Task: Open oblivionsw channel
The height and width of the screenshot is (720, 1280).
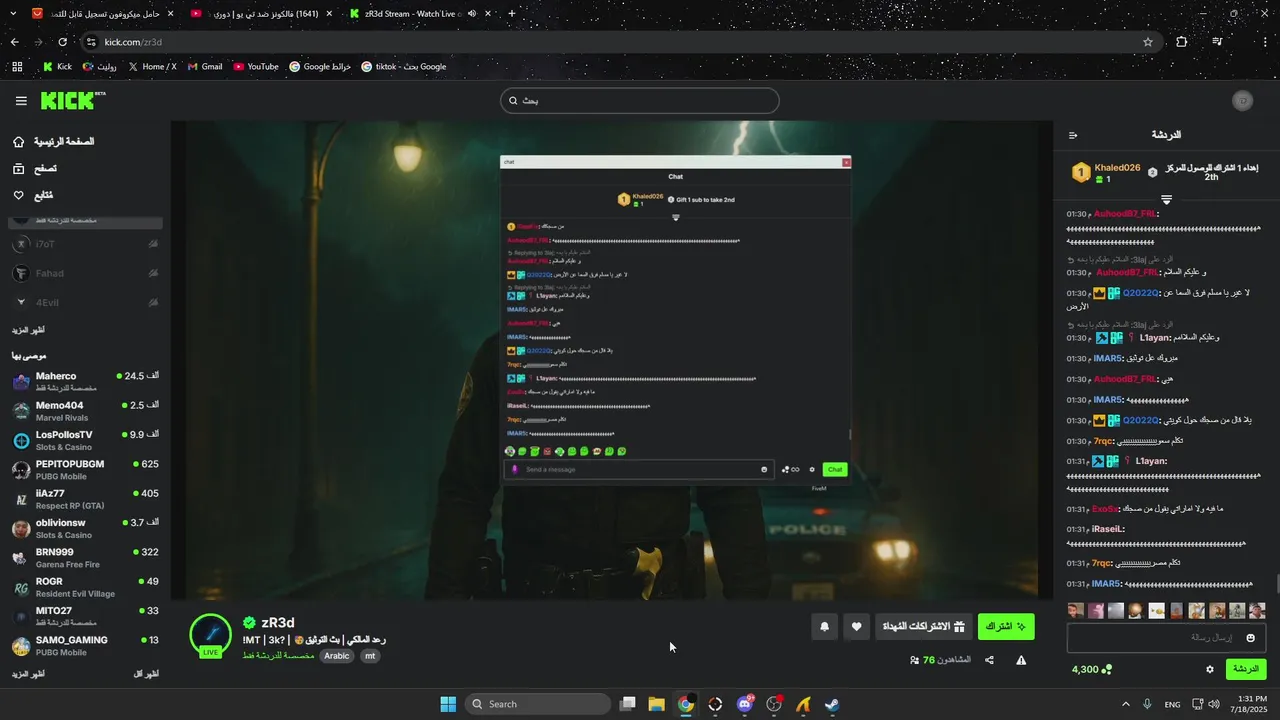Action: pyautogui.click(x=85, y=528)
